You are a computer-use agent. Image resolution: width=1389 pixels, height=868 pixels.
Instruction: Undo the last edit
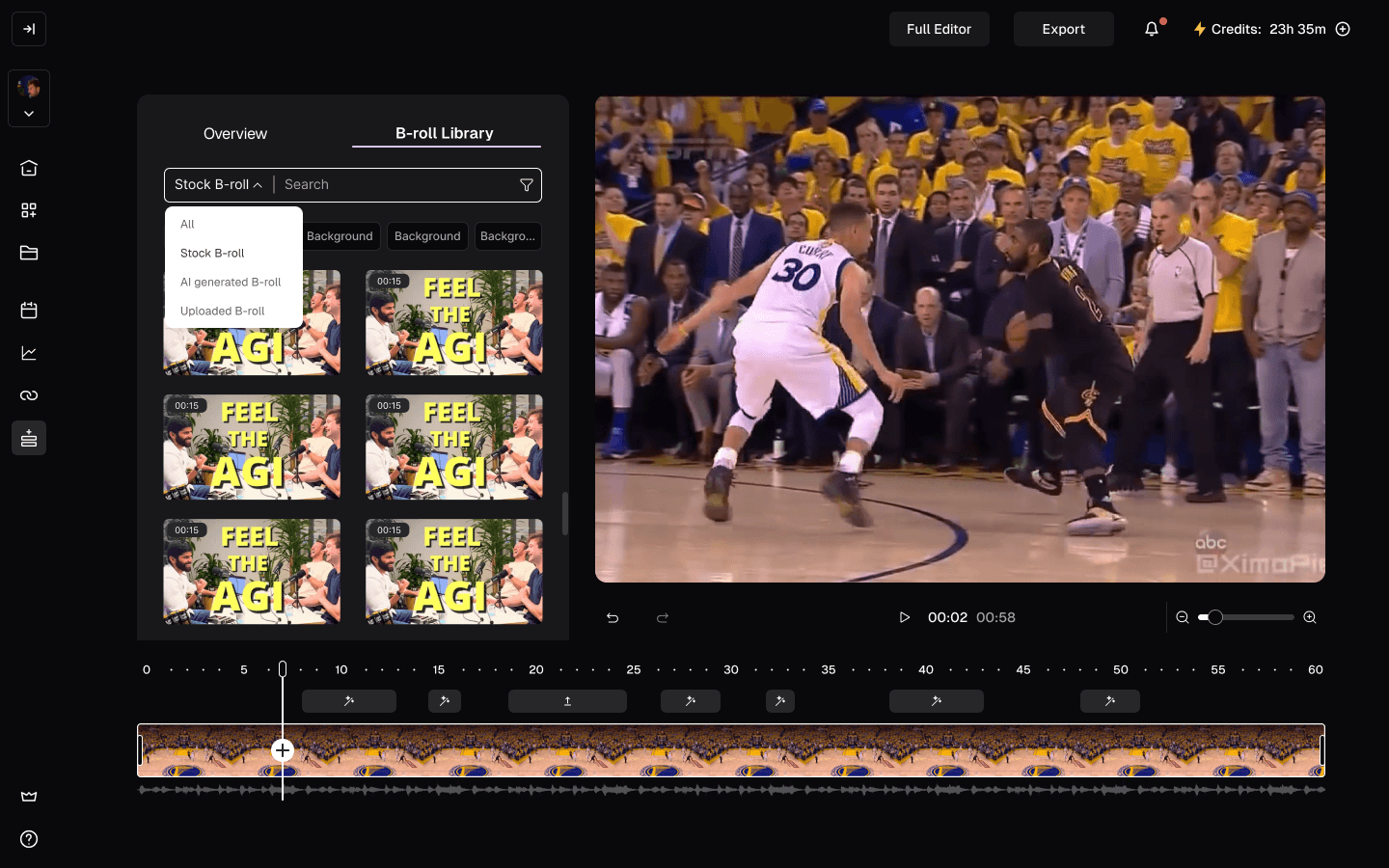613,617
